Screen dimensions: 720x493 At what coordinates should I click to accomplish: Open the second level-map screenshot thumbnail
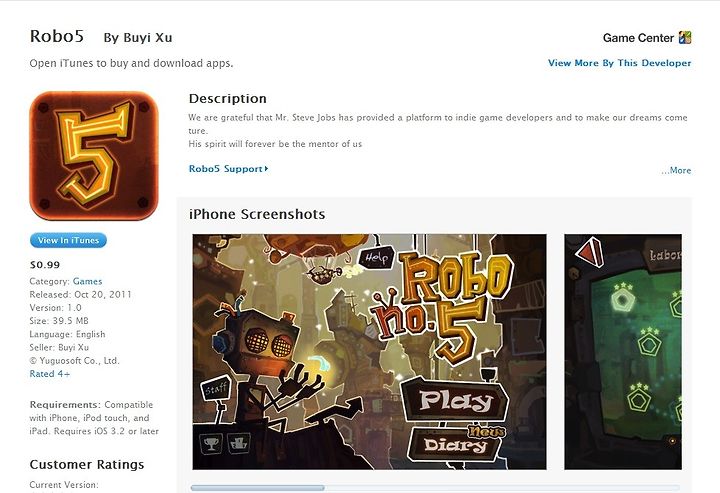pos(623,352)
